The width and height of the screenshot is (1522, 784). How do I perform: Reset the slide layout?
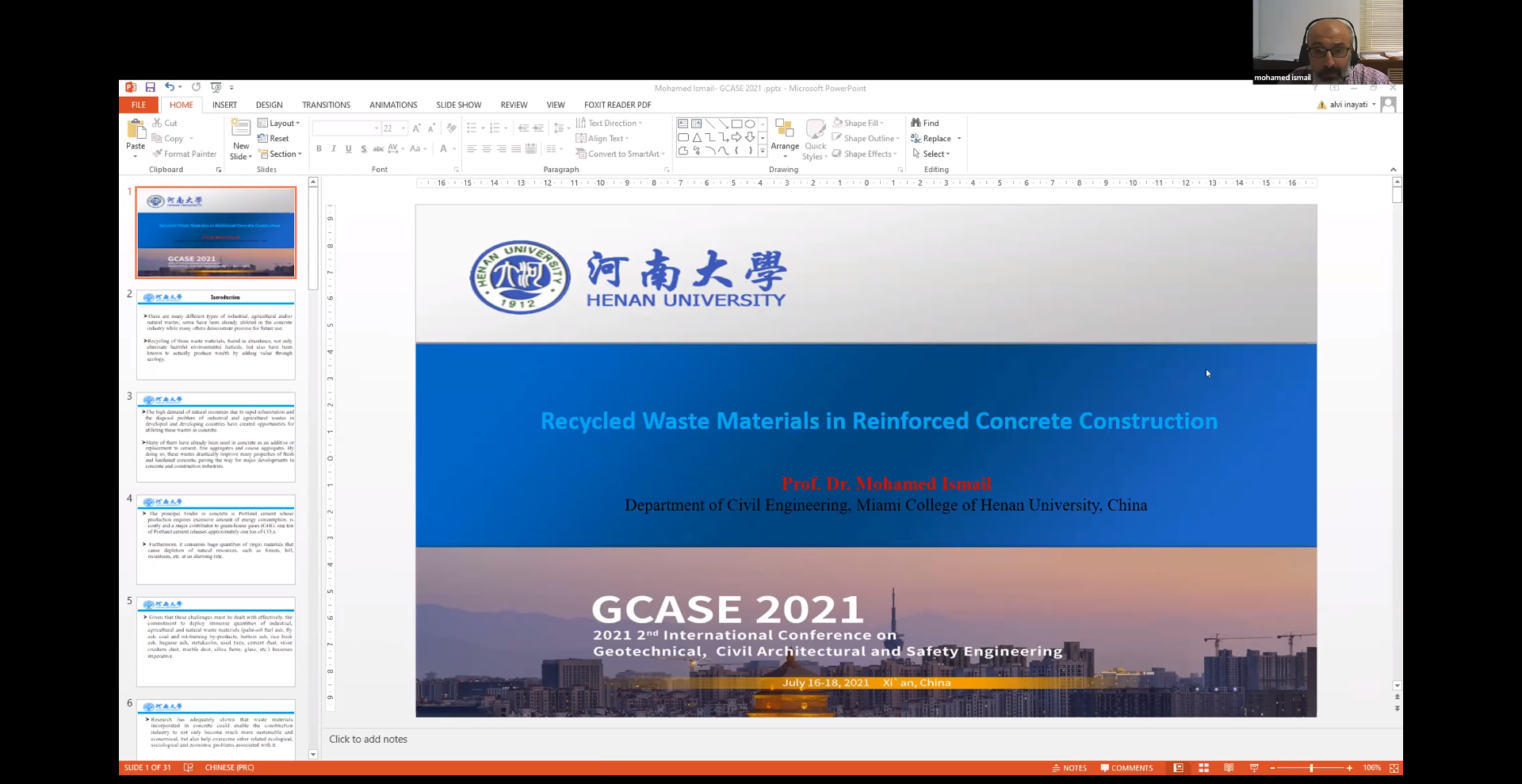pos(273,138)
